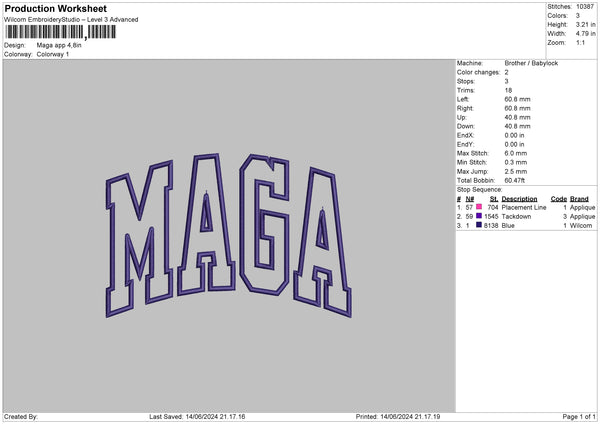Click the 'Total Bobbin:' value '60.47ft'
The width and height of the screenshot is (600, 424).
click(515, 180)
